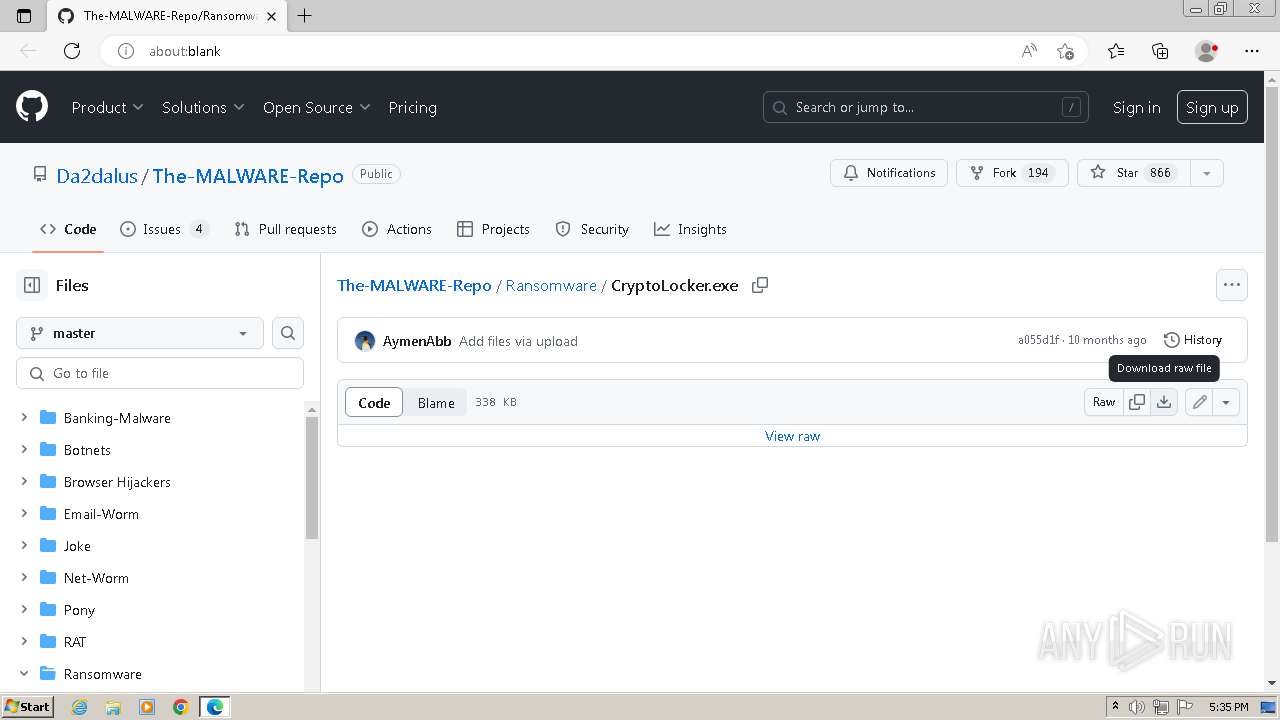1280x720 pixels.
Task: Add page to favorites star icon
Action: 1065,51
